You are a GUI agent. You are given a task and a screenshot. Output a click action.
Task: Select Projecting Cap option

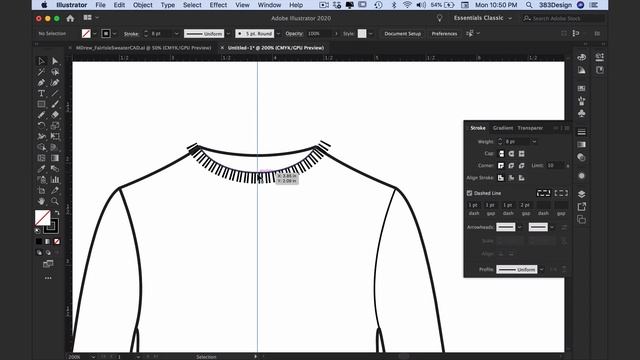point(522,154)
